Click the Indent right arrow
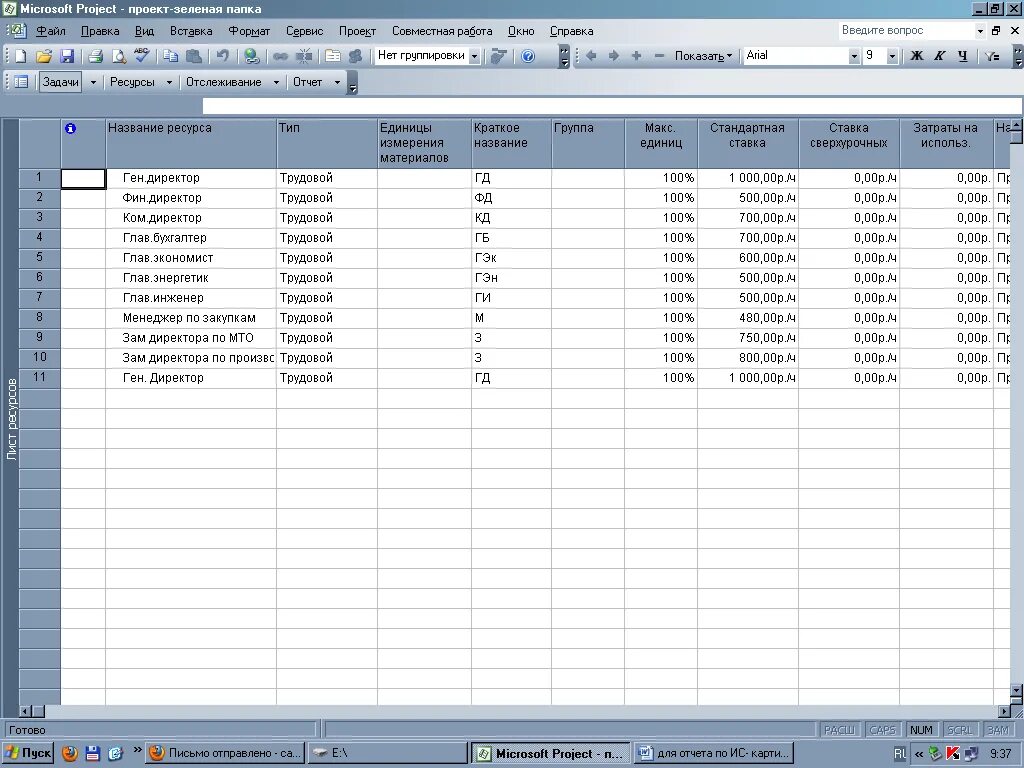Screen dimensions: 1024x768 coord(613,56)
